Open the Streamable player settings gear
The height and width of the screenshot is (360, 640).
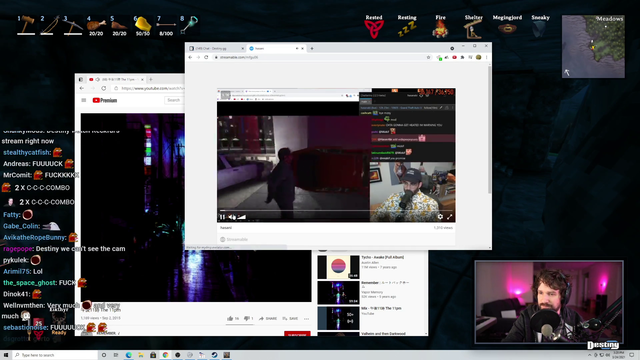click(440, 217)
